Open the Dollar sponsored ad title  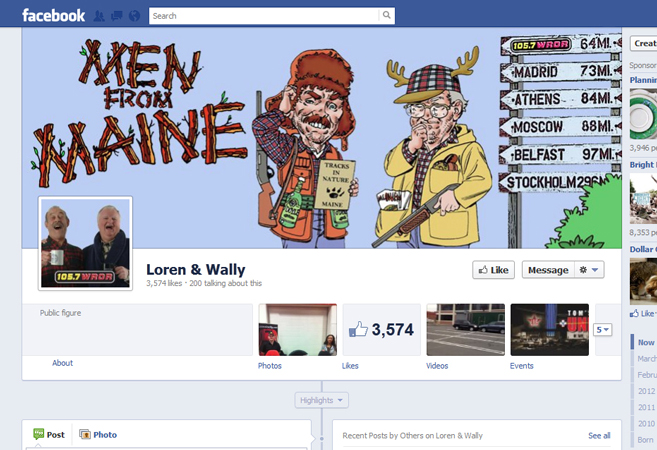(x=643, y=249)
